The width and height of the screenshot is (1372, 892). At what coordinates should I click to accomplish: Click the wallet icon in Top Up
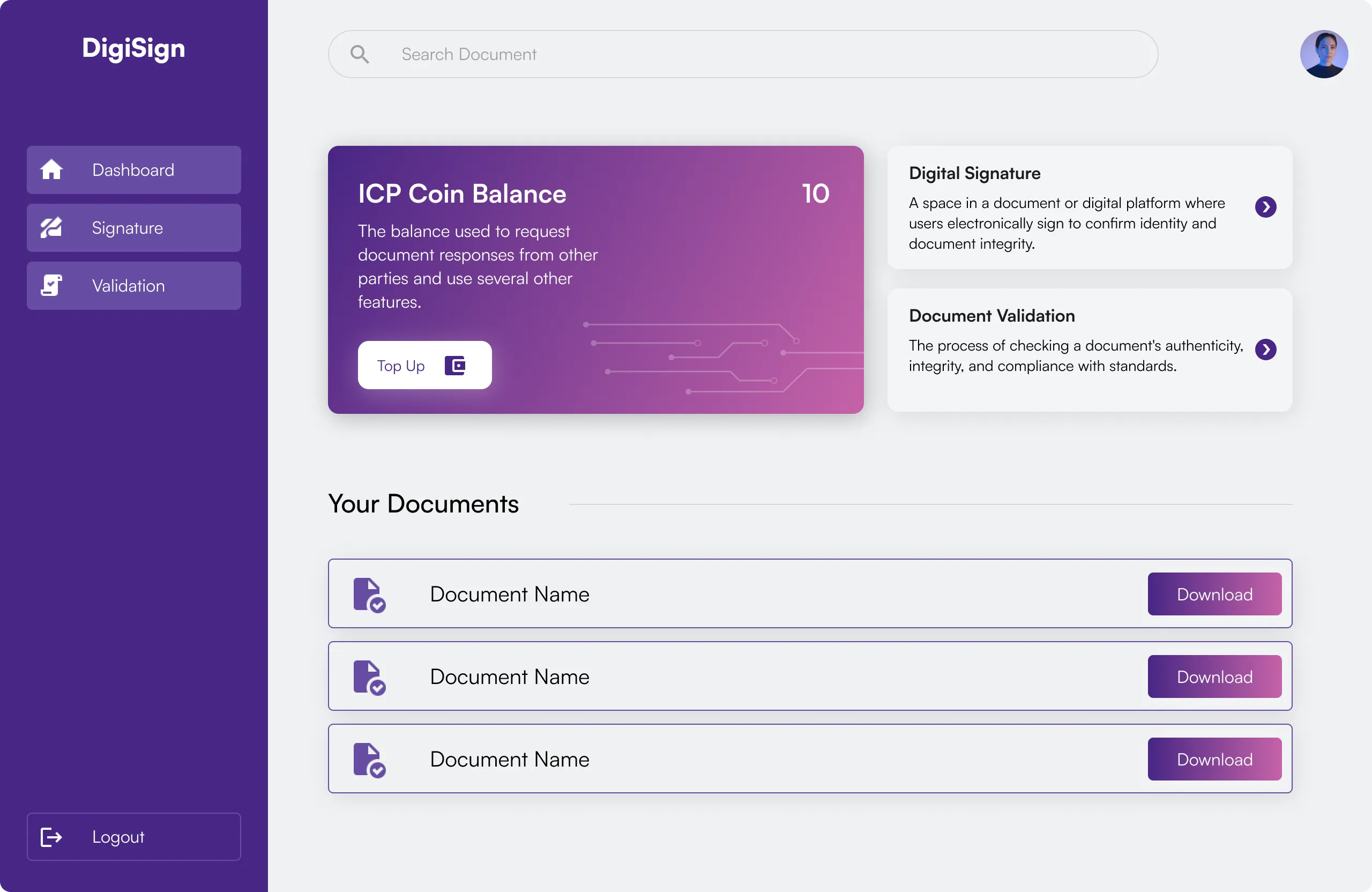point(455,366)
